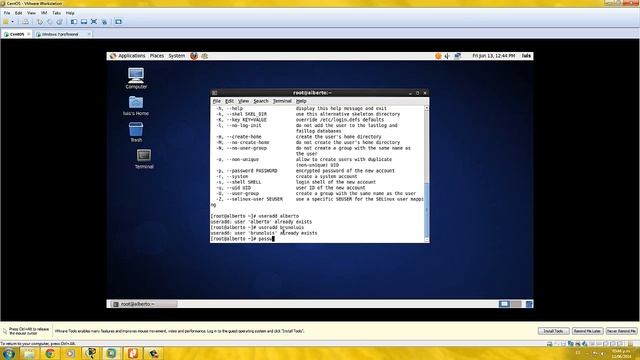The height and width of the screenshot is (360, 640).
Task: Open the terminal Terminal menu
Action: point(282,101)
